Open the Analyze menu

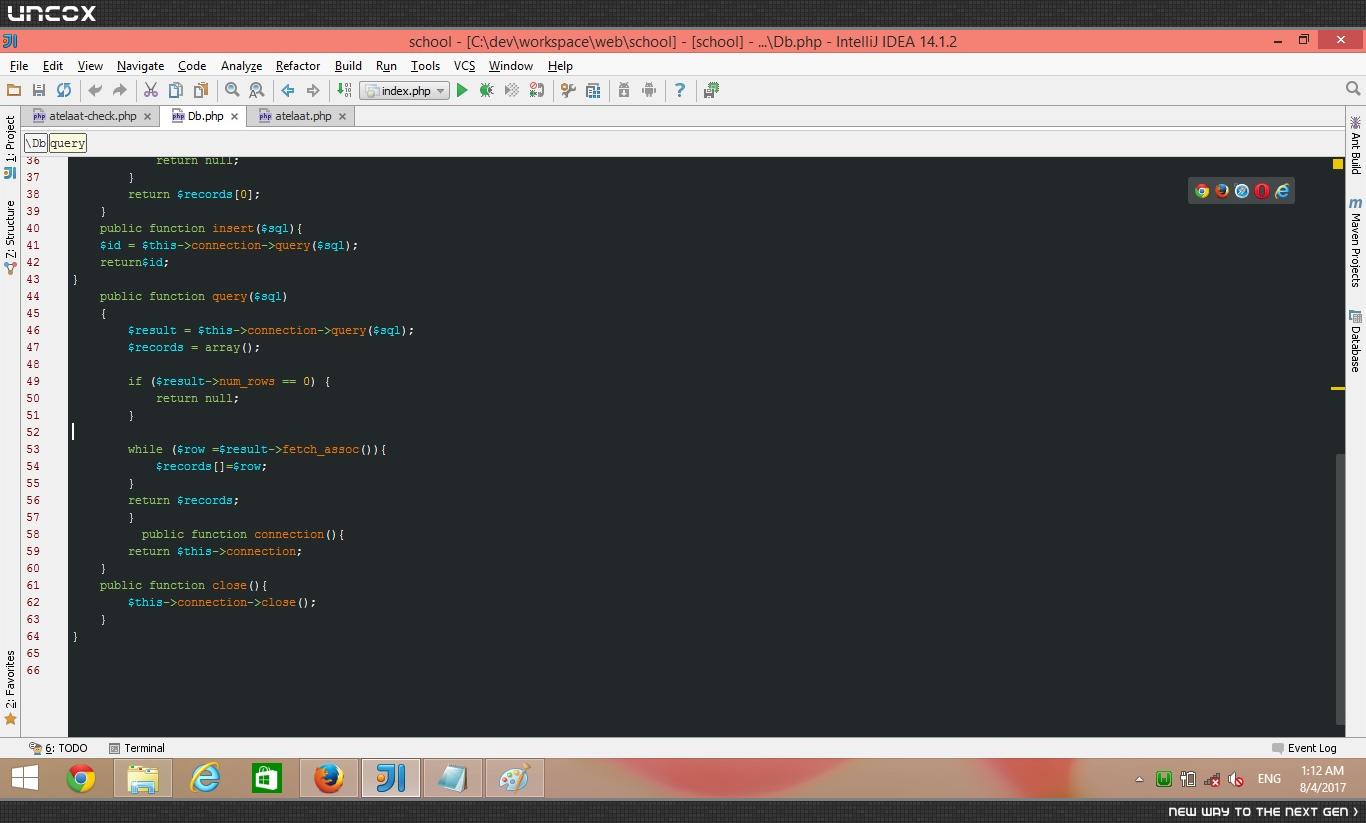pyautogui.click(x=241, y=65)
